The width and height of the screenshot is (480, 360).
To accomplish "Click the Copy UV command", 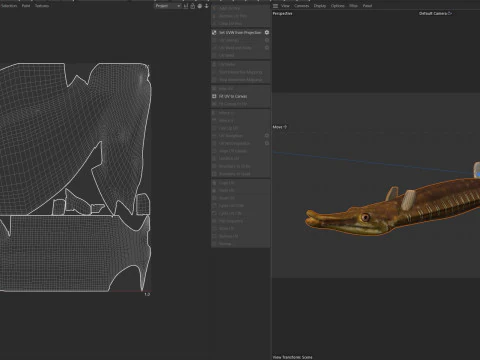I will coord(227,183).
